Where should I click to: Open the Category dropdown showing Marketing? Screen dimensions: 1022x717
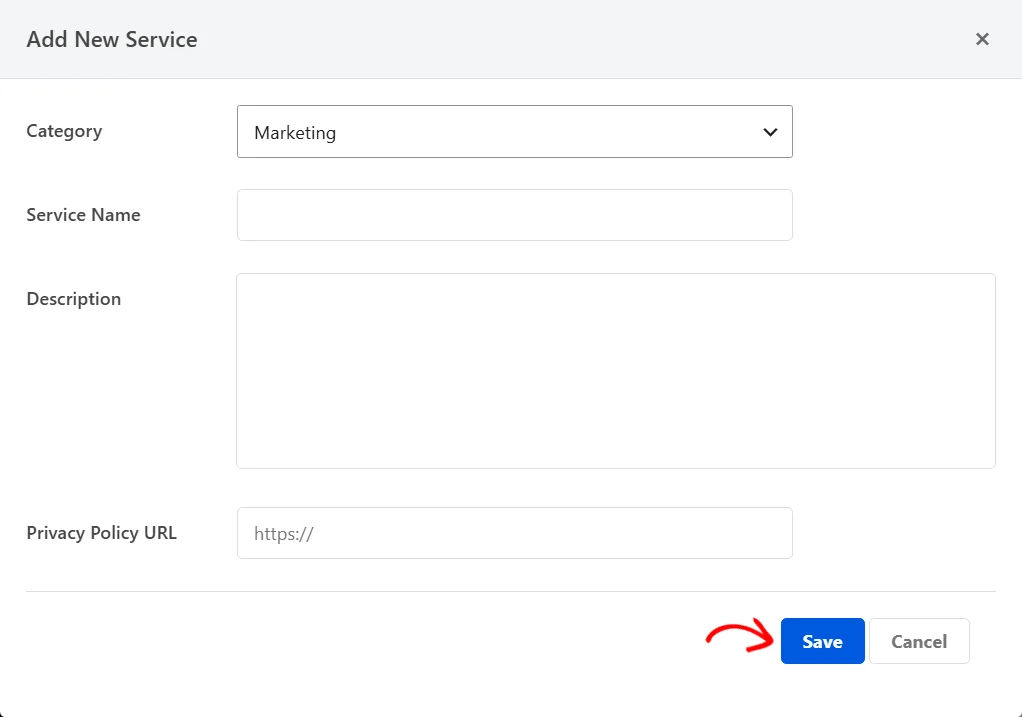click(x=515, y=132)
